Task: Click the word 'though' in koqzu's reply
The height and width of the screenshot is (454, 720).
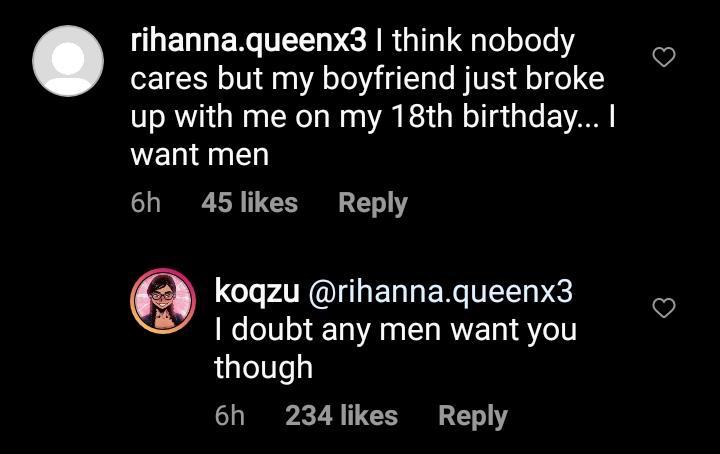Action: click(263, 367)
